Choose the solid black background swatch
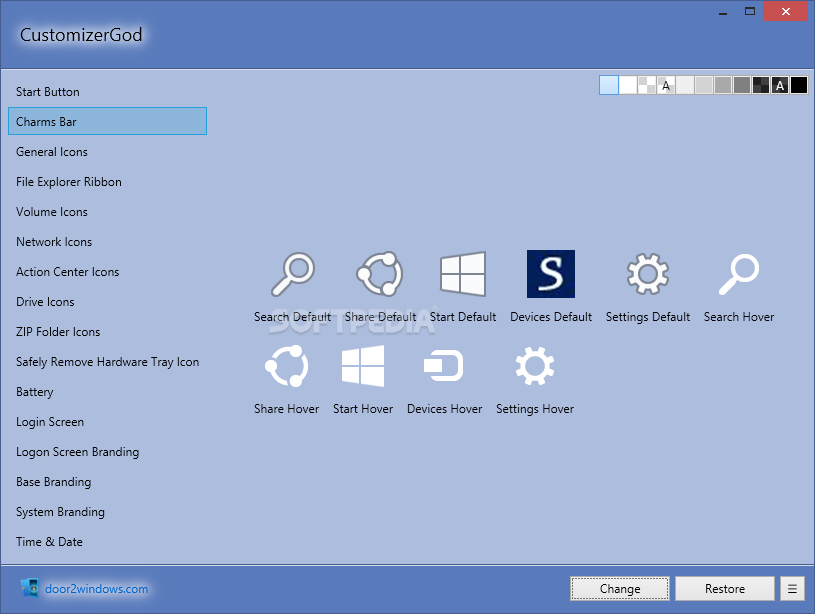The width and height of the screenshot is (815, 614). [x=798, y=85]
